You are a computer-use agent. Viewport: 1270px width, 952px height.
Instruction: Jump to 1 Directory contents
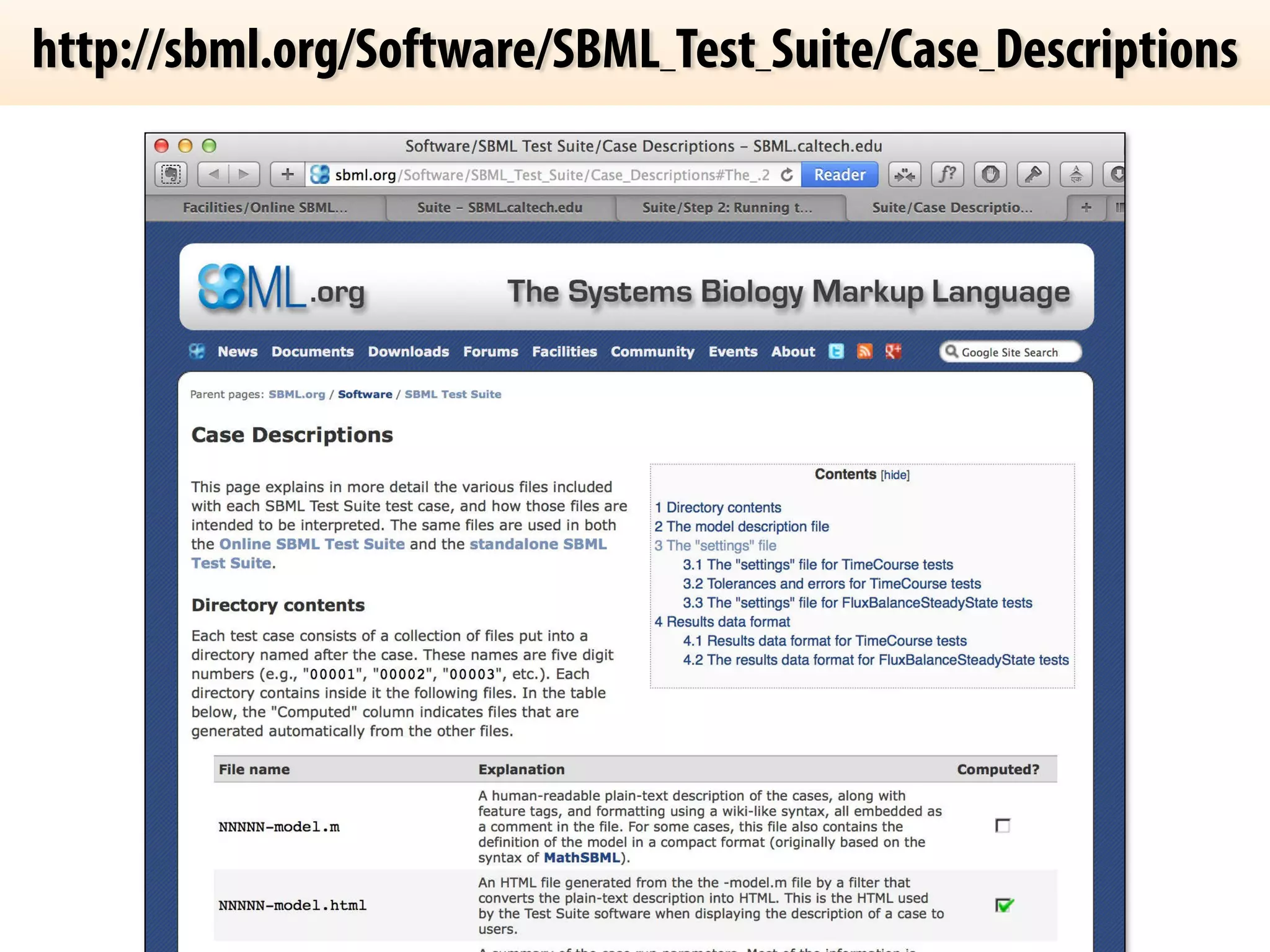point(717,508)
